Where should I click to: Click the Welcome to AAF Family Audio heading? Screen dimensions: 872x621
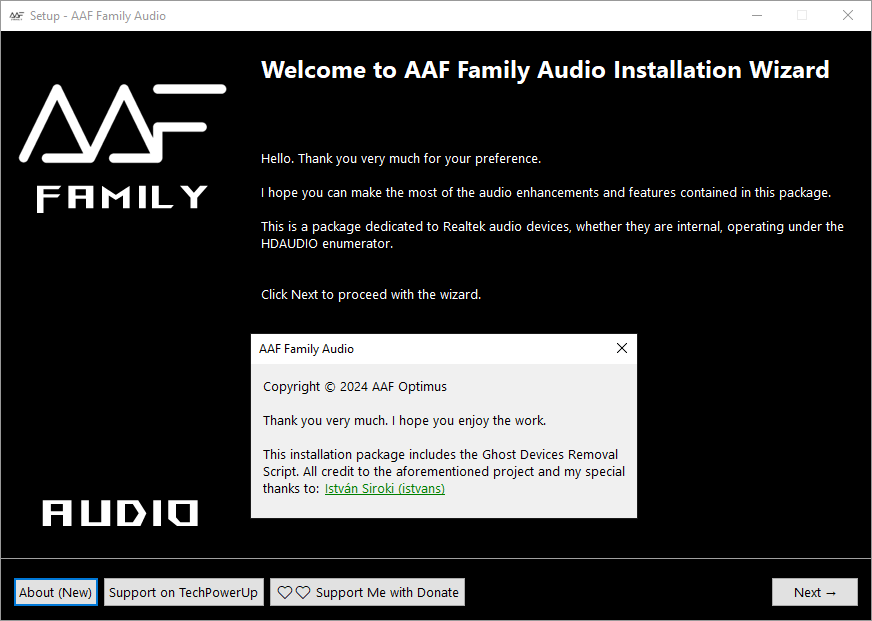point(545,70)
